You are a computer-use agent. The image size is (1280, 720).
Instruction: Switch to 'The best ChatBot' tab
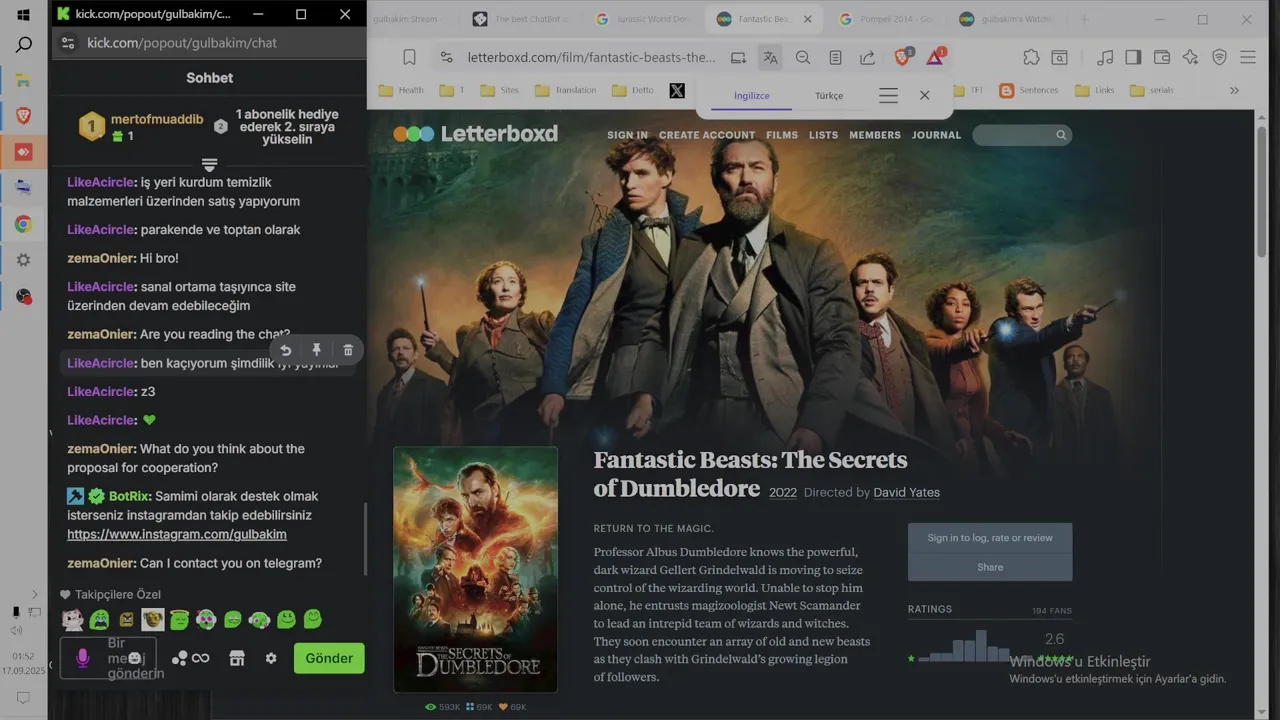[x=522, y=19]
